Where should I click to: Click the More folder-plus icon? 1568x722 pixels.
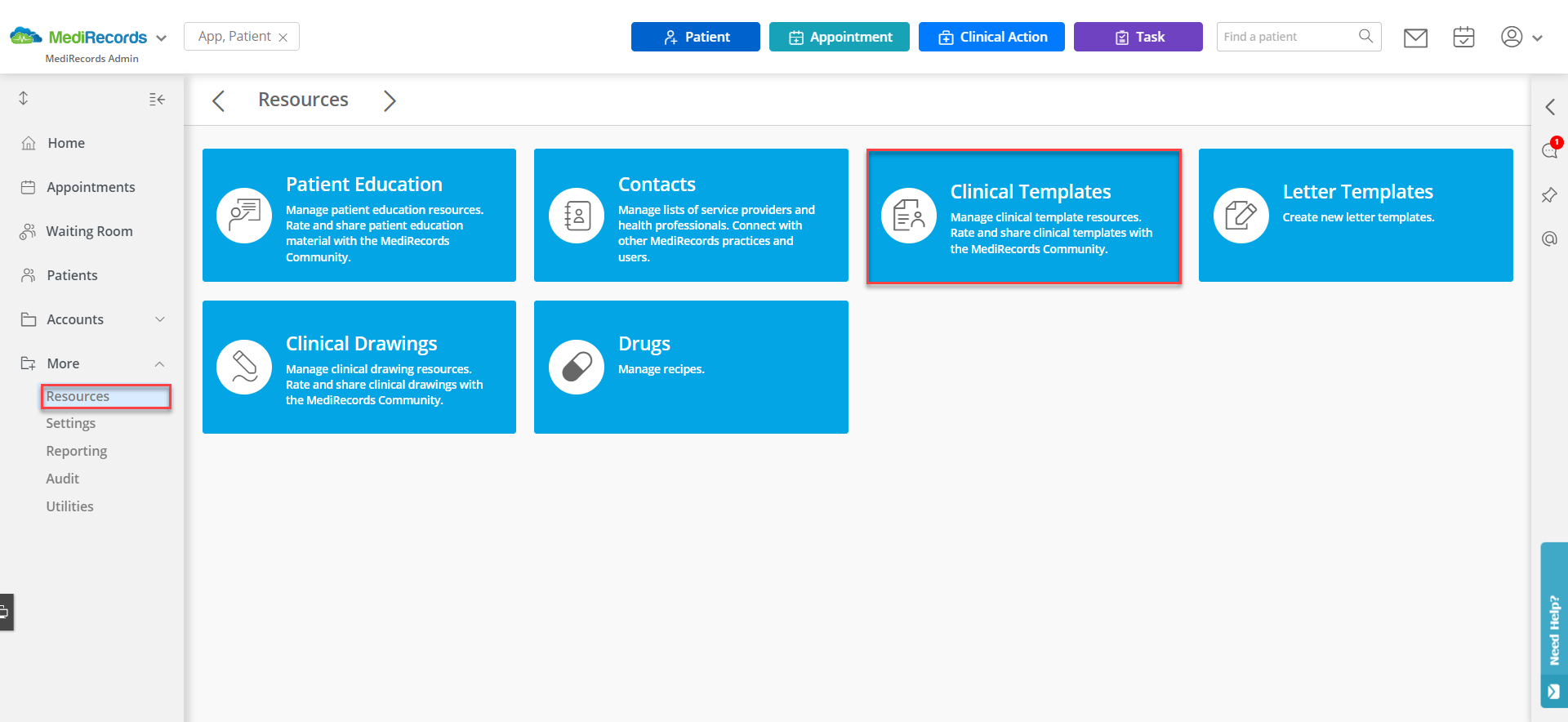click(29, 363)
